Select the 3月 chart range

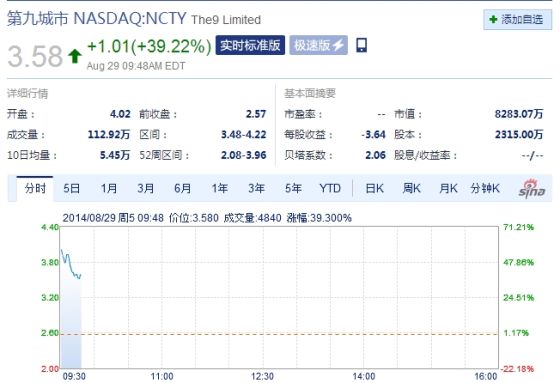click(146, 188)
